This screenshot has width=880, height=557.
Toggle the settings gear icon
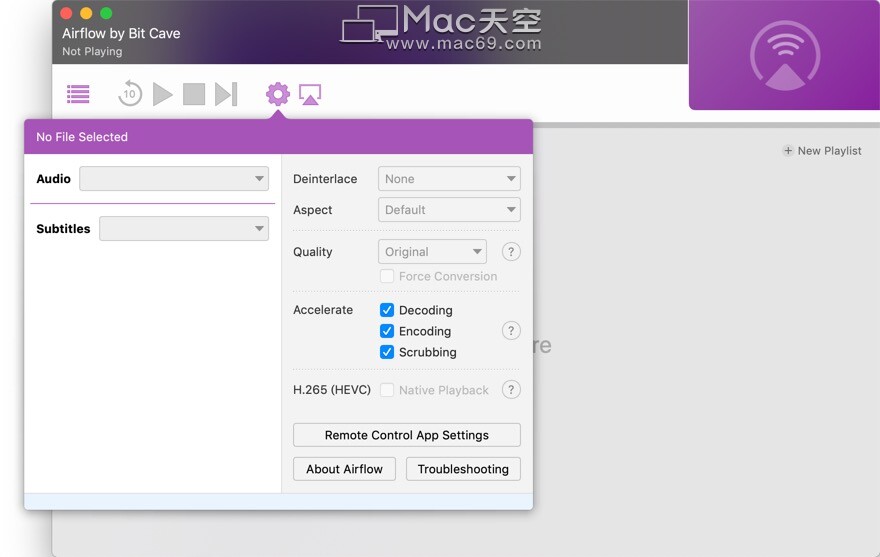[x=278, y=94]
